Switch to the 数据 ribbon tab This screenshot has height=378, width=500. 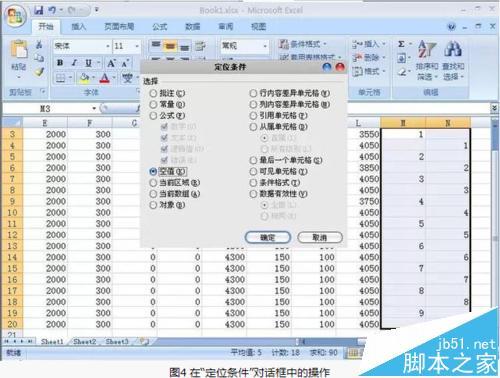[x=193, y=27]
